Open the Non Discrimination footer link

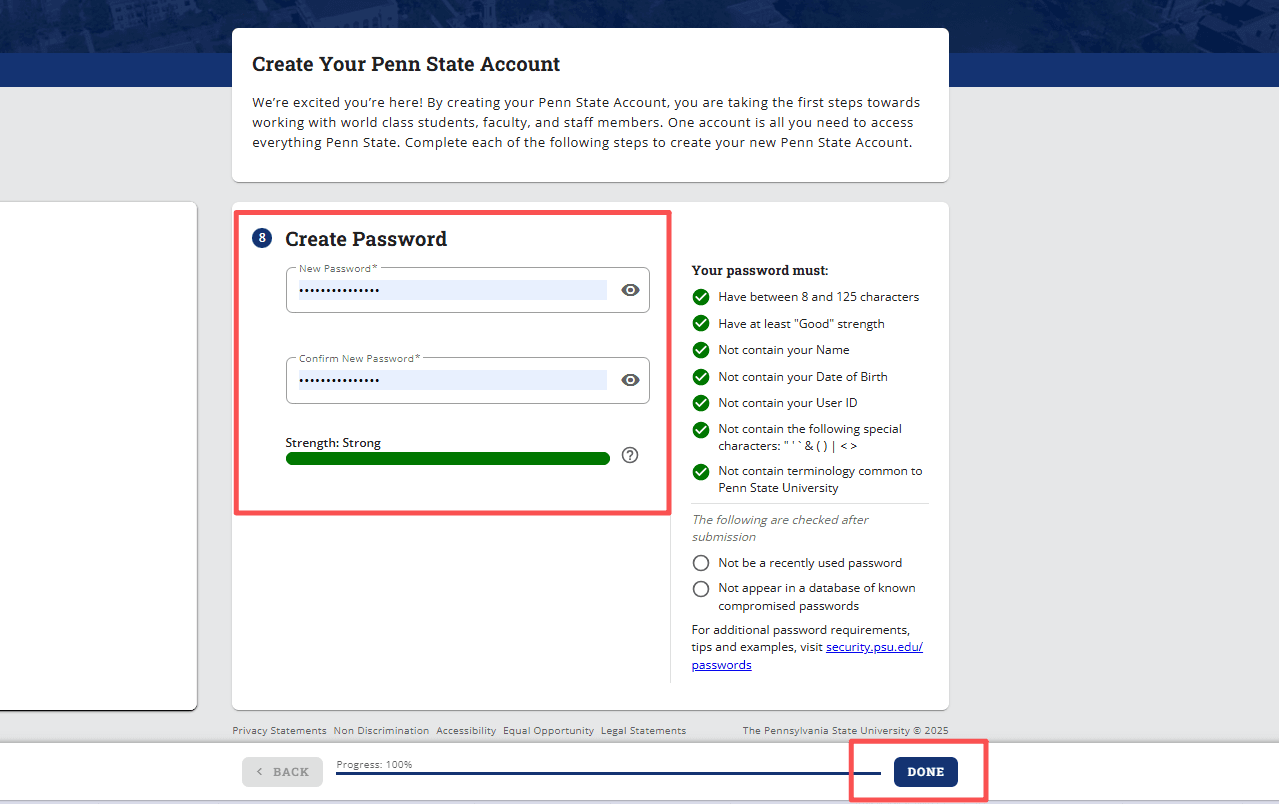[381, 731]
